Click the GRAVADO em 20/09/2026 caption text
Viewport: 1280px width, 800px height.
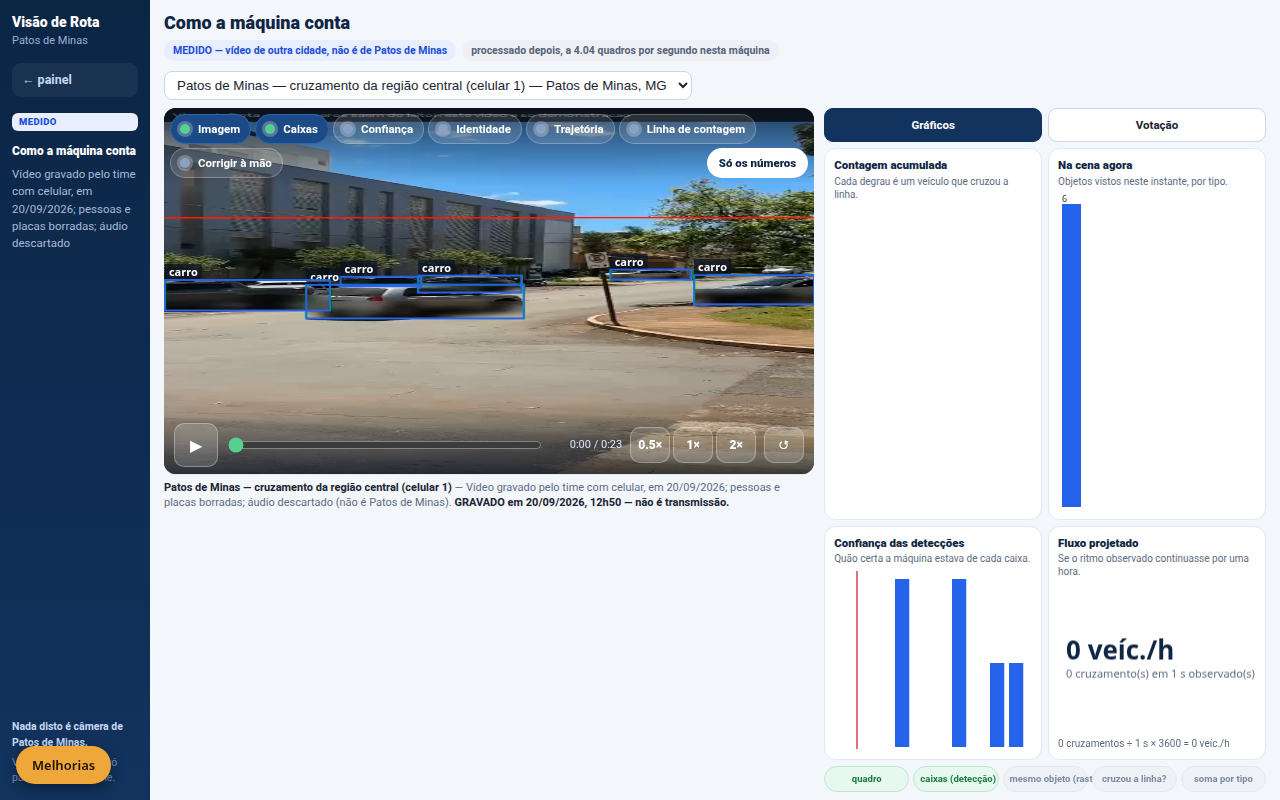pos(592,502)
